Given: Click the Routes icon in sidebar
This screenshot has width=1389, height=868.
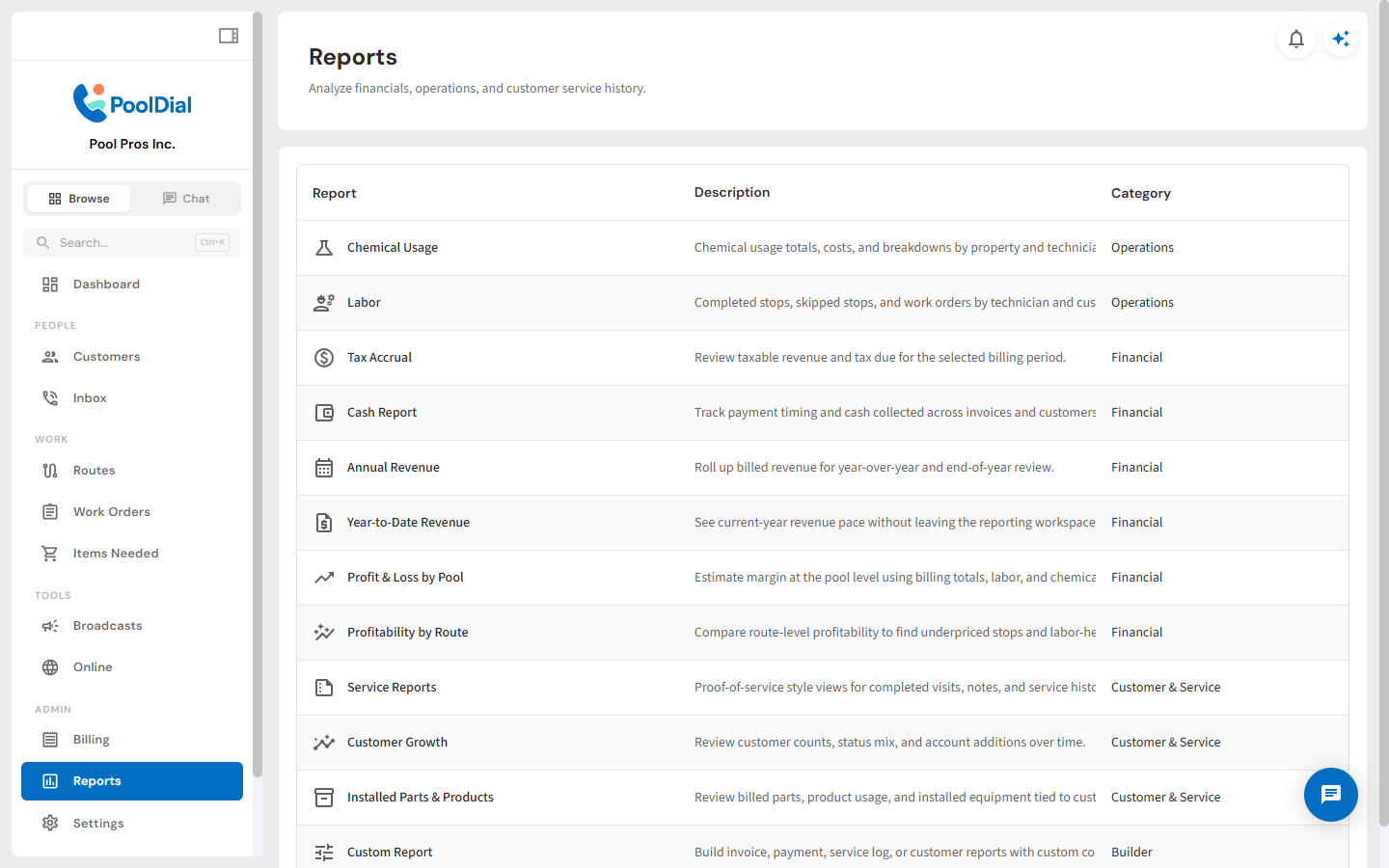Looking at the screenshot, I should 50,471.
